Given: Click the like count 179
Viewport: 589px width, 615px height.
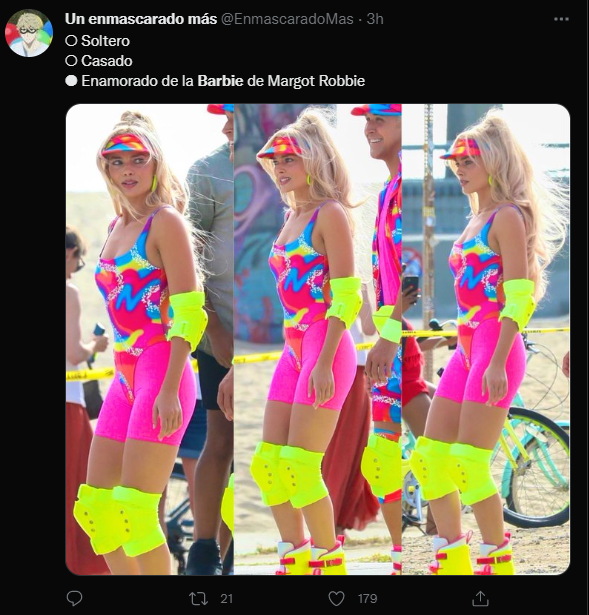Looking at the screenshot, I should tap(367, 599).
